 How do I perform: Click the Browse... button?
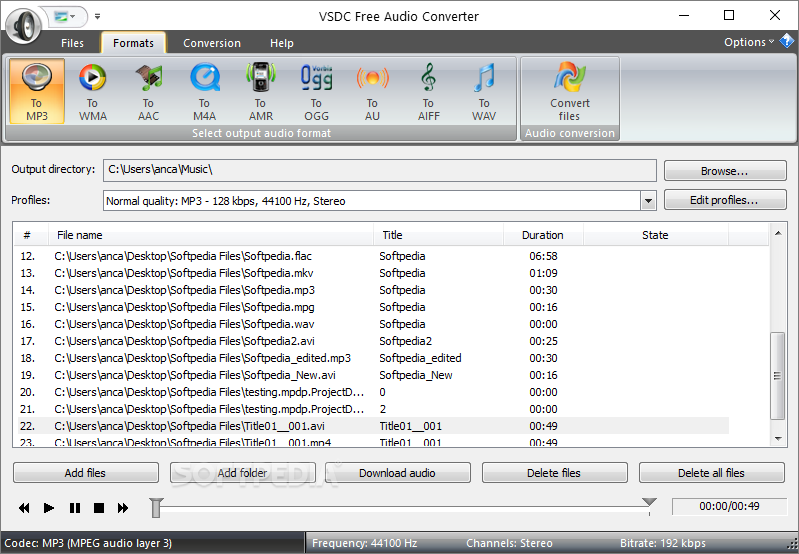(x=725, y=171)
